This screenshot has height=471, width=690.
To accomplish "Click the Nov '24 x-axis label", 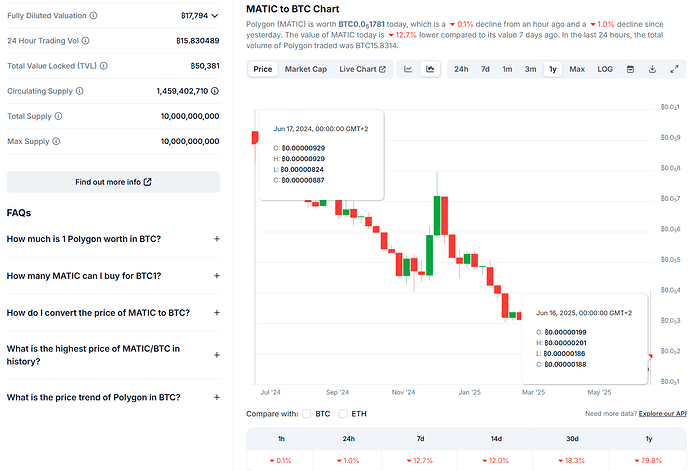I will point(404,392).
